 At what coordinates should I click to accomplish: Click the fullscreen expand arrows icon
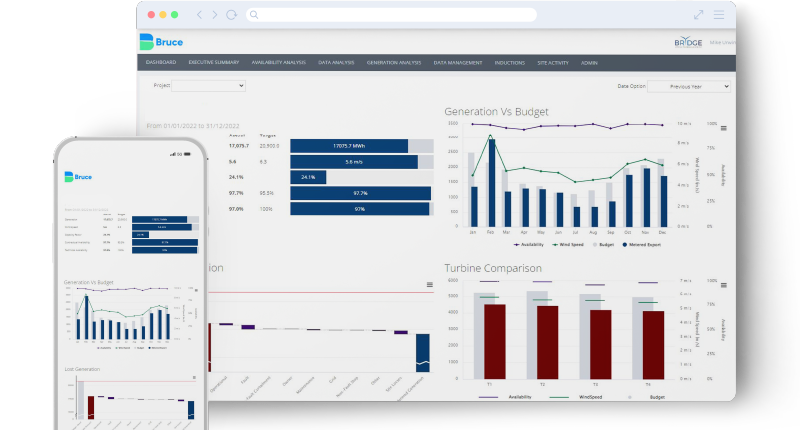[698, 15]
